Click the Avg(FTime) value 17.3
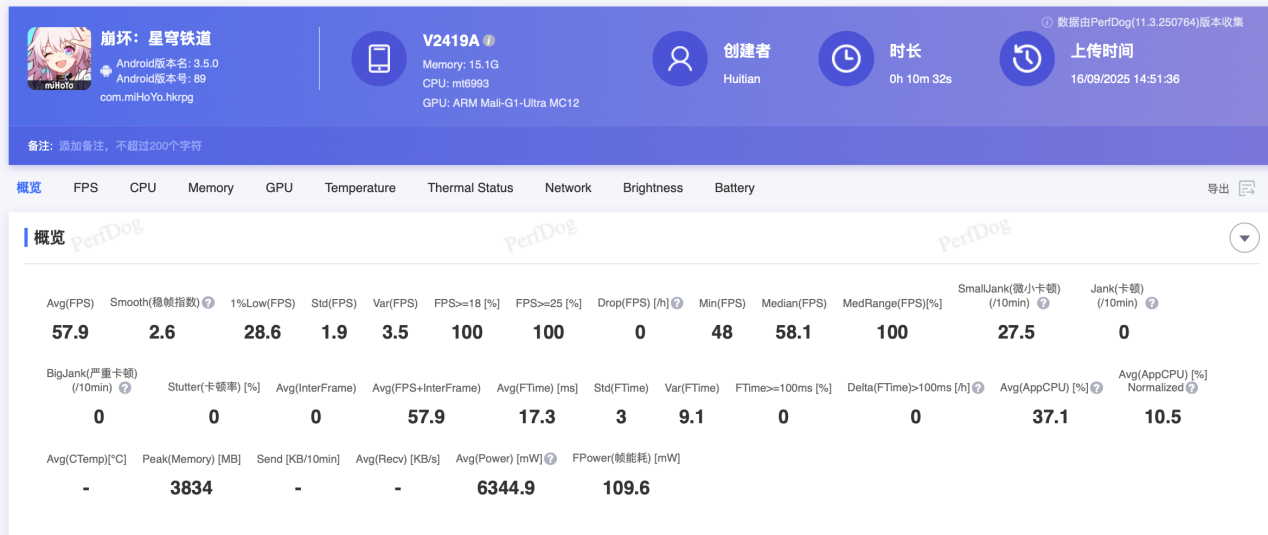Viewport: 1268px width, 535px height. pyautogui.click(x=538, y=416)
